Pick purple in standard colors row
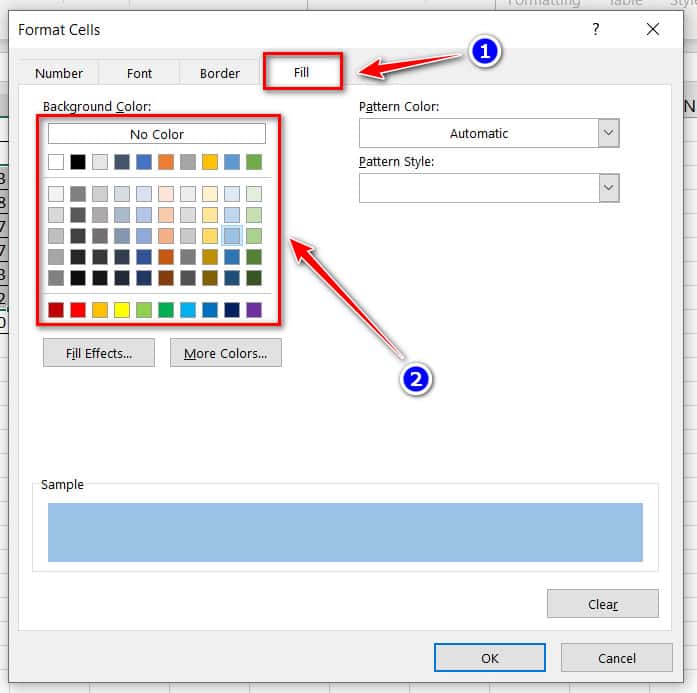697x693 pixels. 254,310
